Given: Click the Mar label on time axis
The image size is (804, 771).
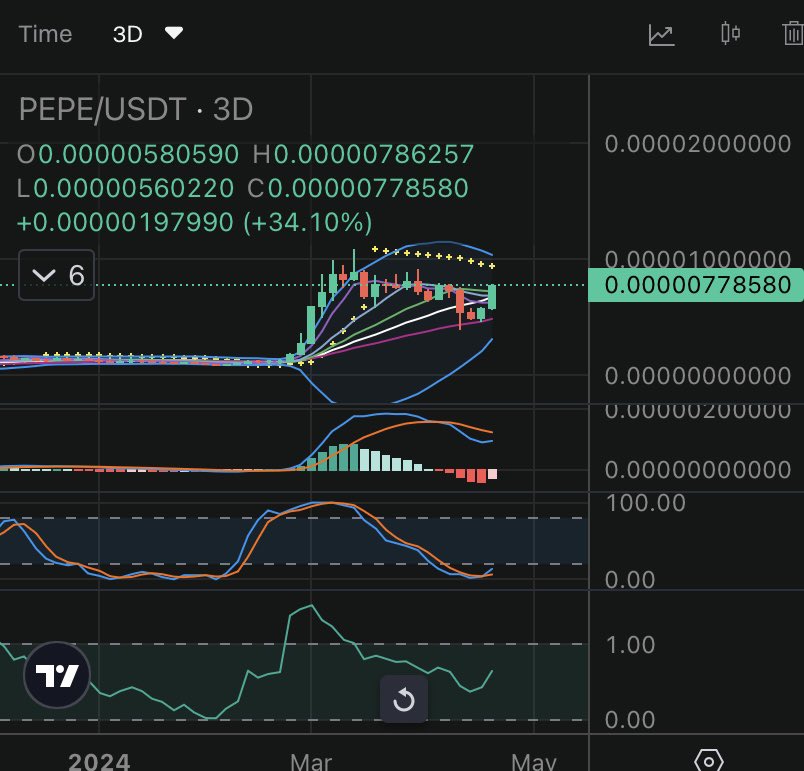Looking at the screenshot, I should (x=311, y=762).
